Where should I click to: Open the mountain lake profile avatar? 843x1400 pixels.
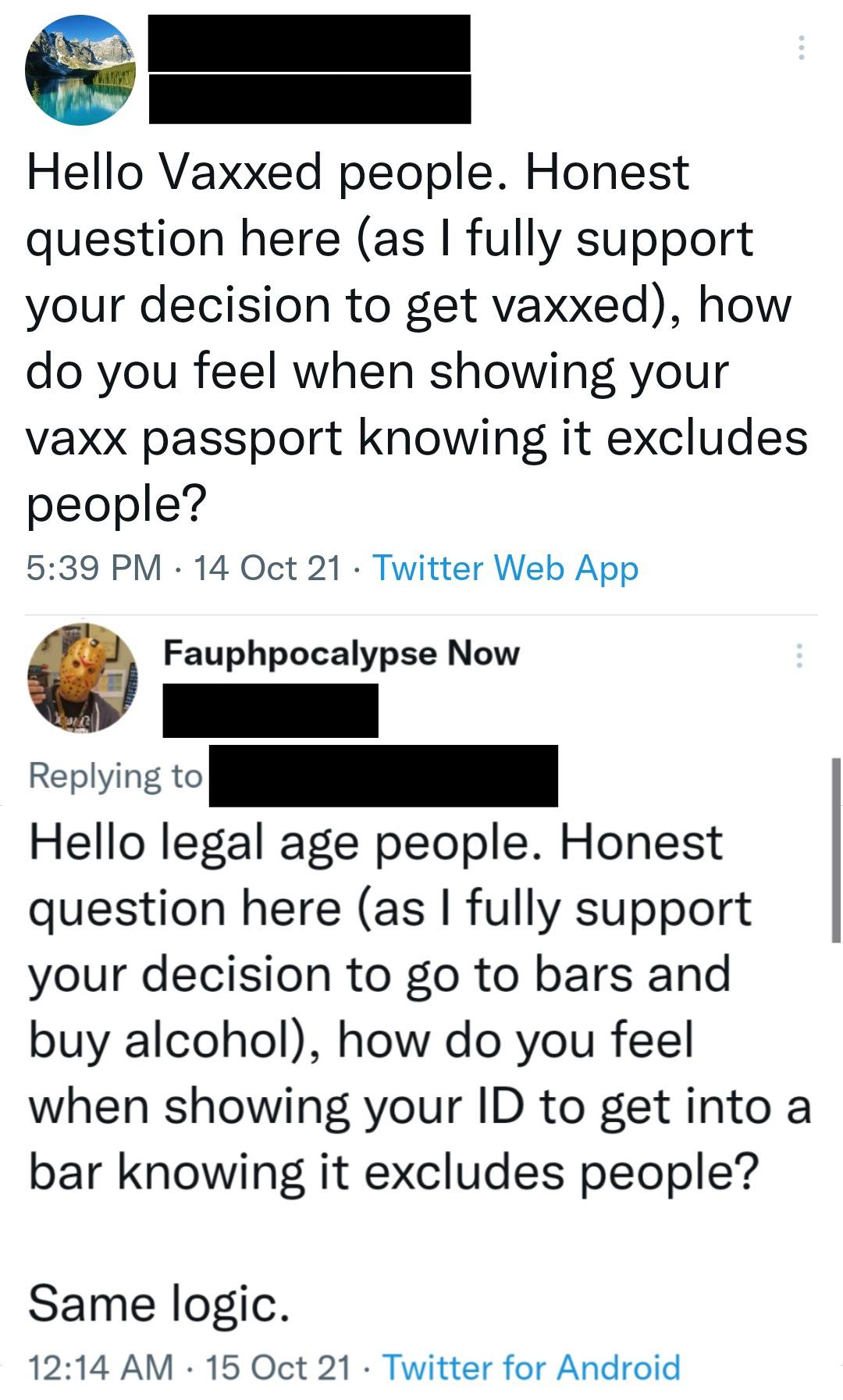[x=80, y=70]
